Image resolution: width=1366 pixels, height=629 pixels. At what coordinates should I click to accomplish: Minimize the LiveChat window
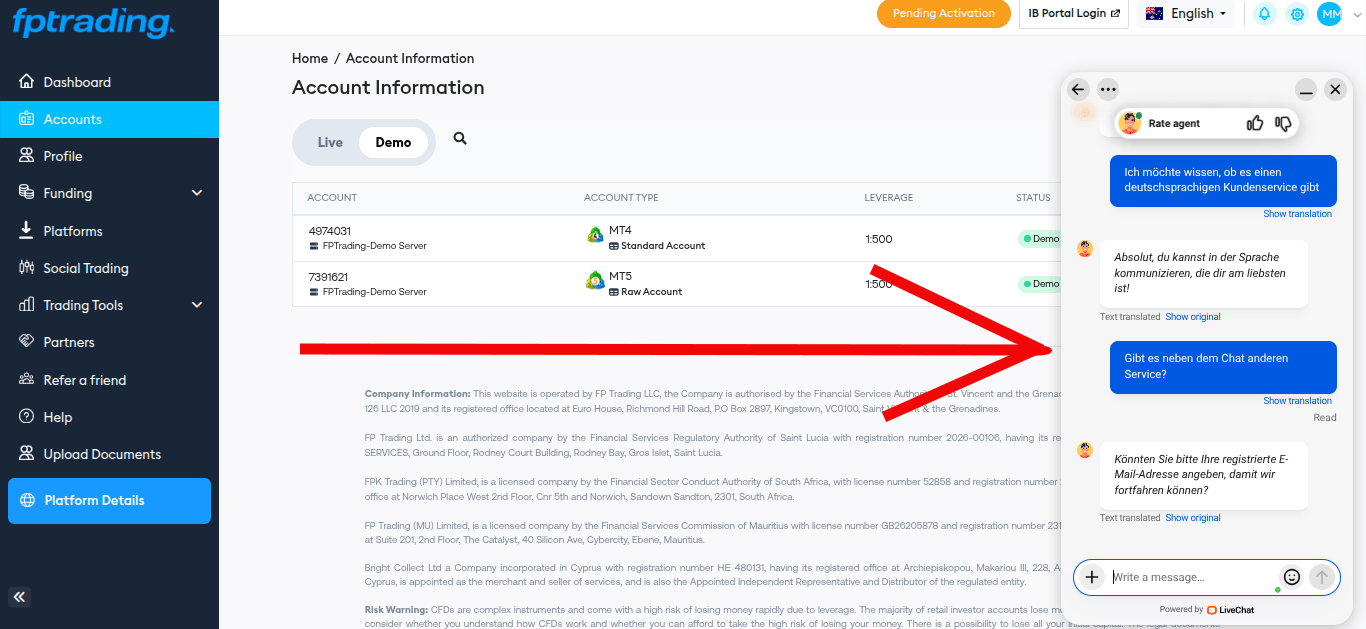(x=1306, y=89)
